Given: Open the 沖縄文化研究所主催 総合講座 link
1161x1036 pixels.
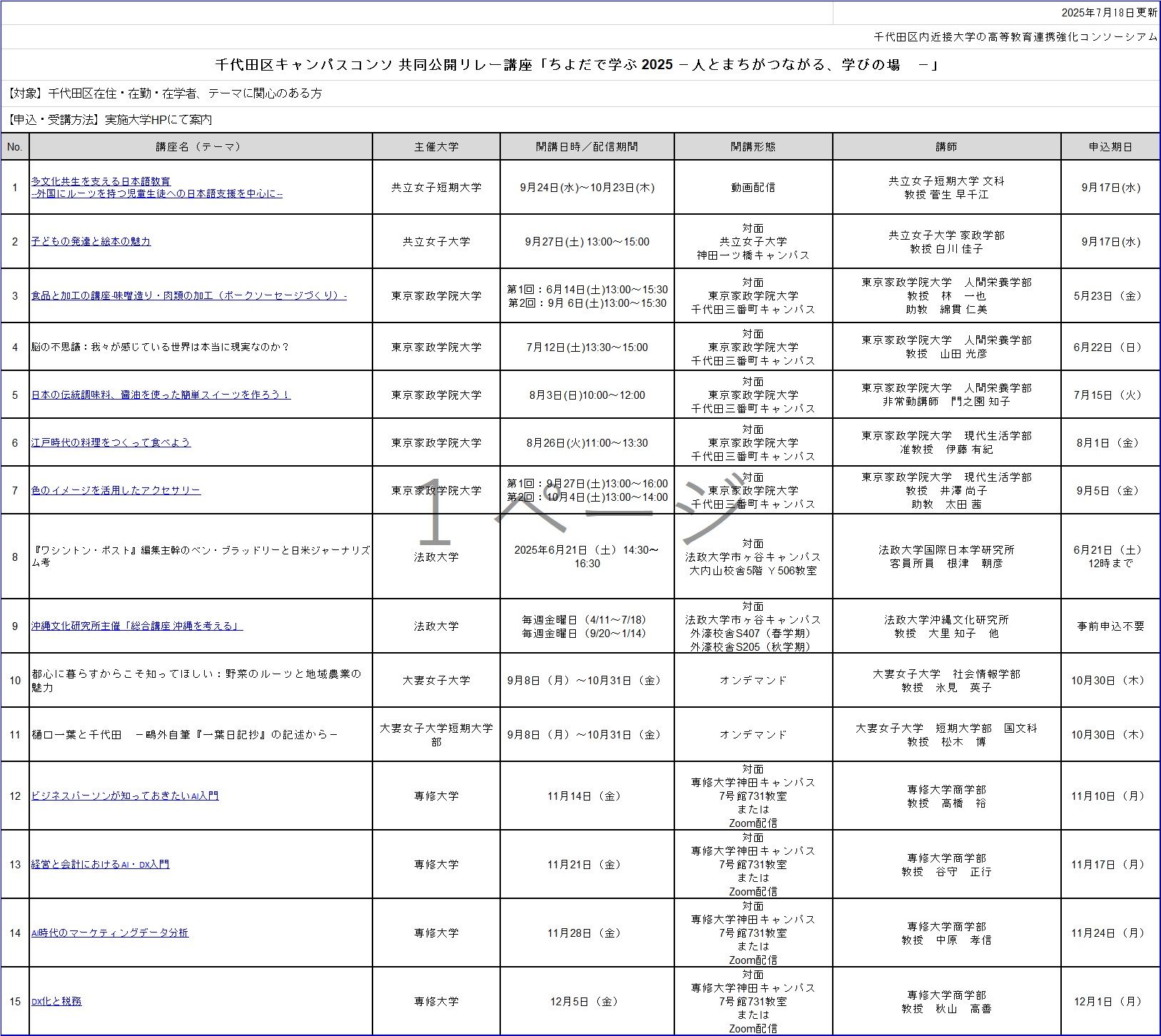Looking at the screenshot, I should click(137, 626).
